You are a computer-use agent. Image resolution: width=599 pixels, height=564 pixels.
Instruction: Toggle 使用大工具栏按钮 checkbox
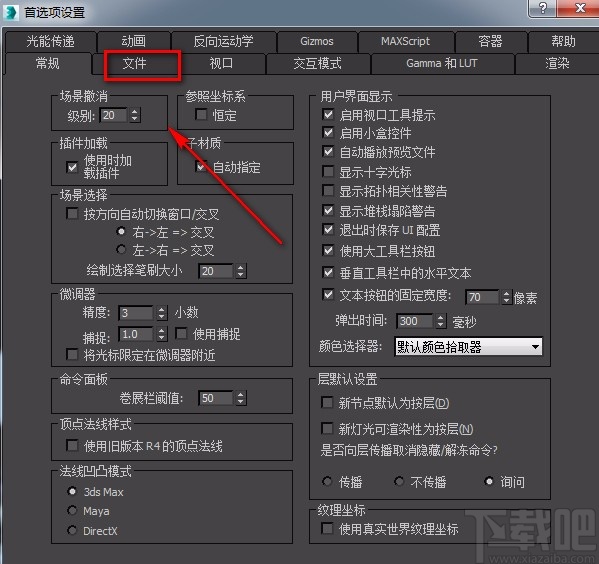(328, 250)
